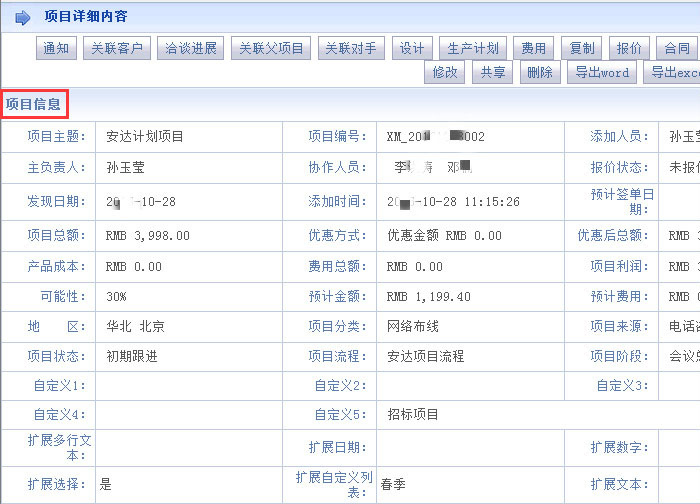700x504 pixels.
Task: Open 关联客户 to link a customer
Action: pyautogui.click(x=116, y=48)
